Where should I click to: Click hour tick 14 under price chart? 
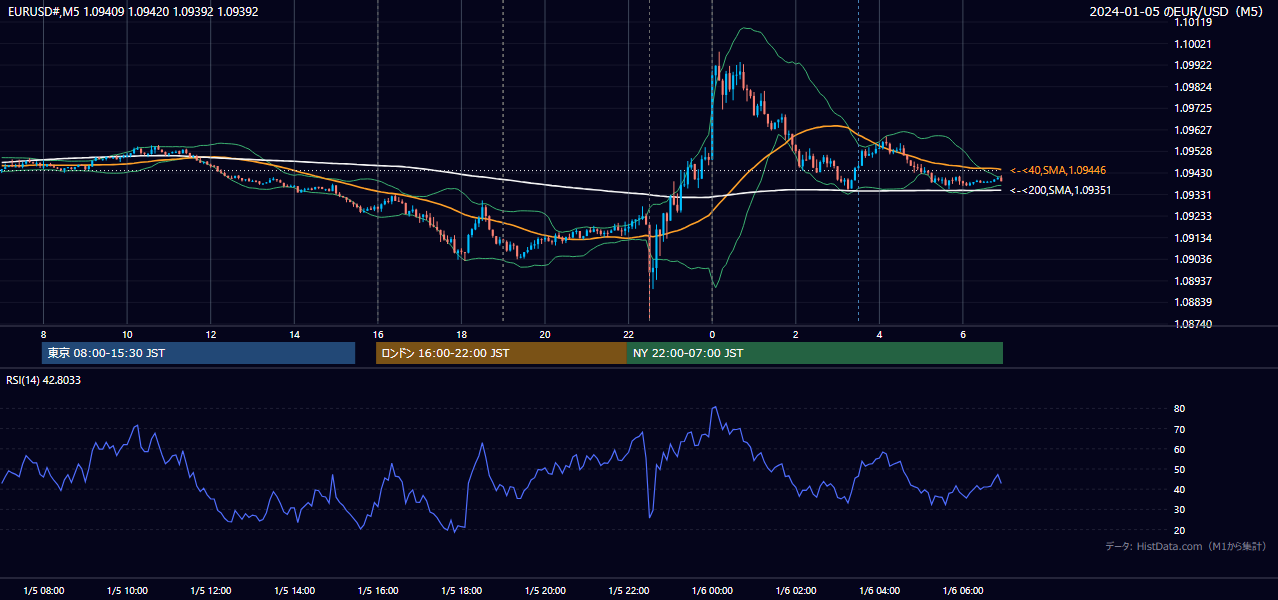click(x=294, y=334)
